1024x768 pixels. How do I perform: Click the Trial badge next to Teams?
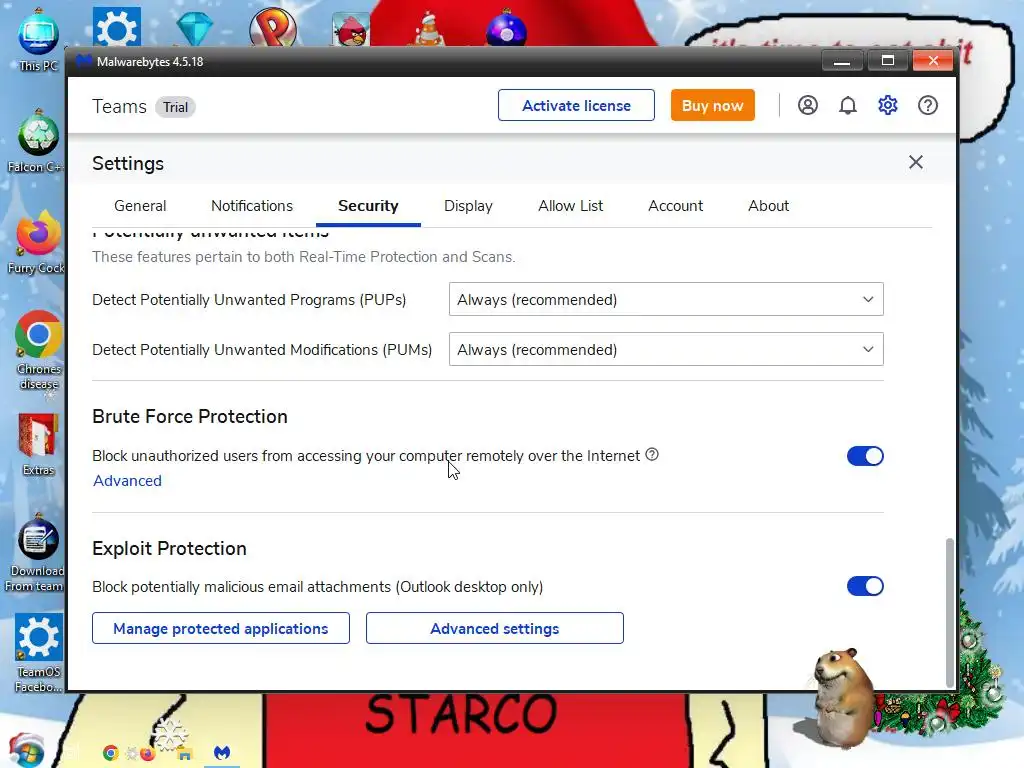175,107
